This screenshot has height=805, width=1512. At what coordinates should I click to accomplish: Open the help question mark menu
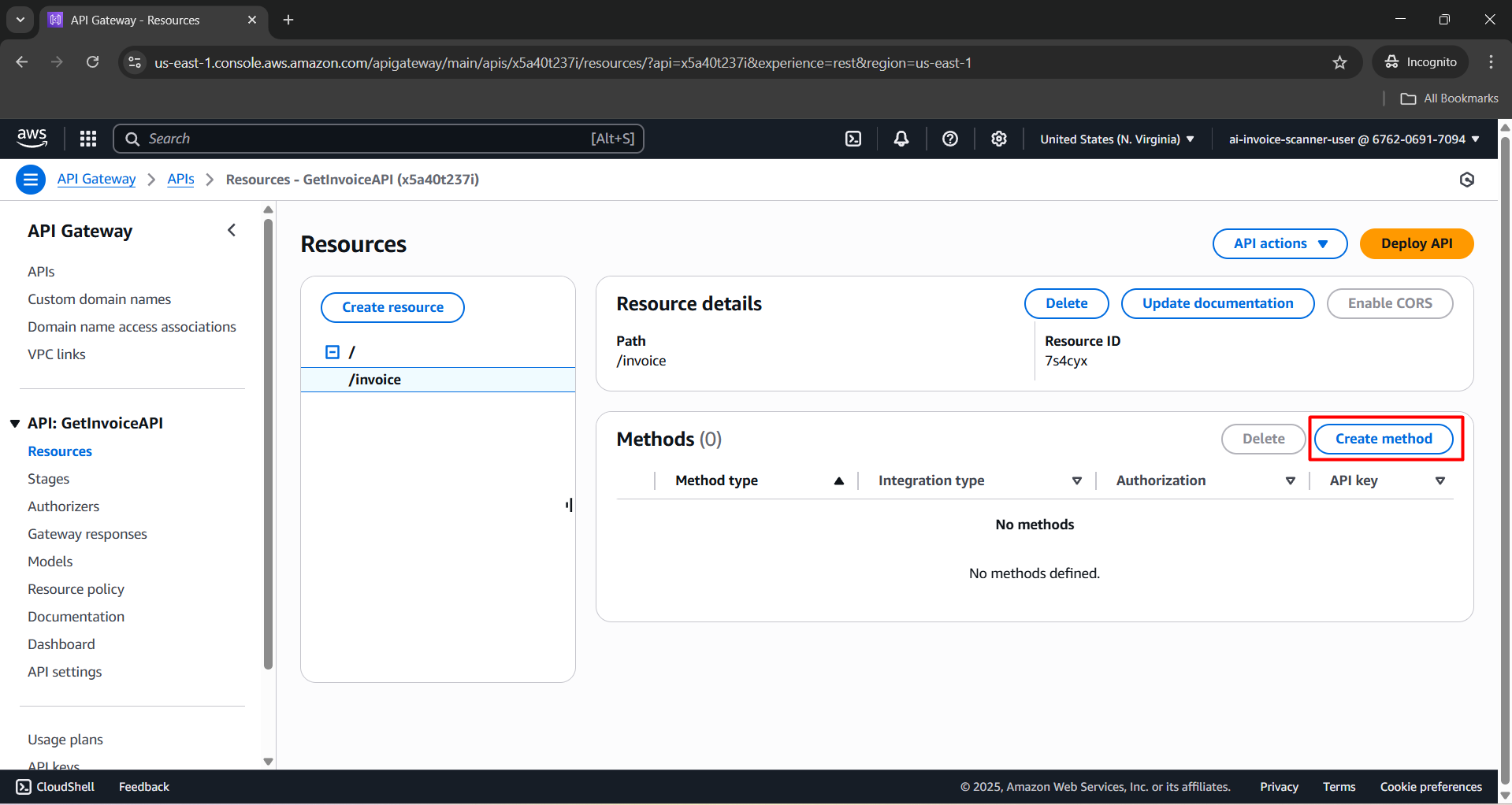(x=950, y=139)
